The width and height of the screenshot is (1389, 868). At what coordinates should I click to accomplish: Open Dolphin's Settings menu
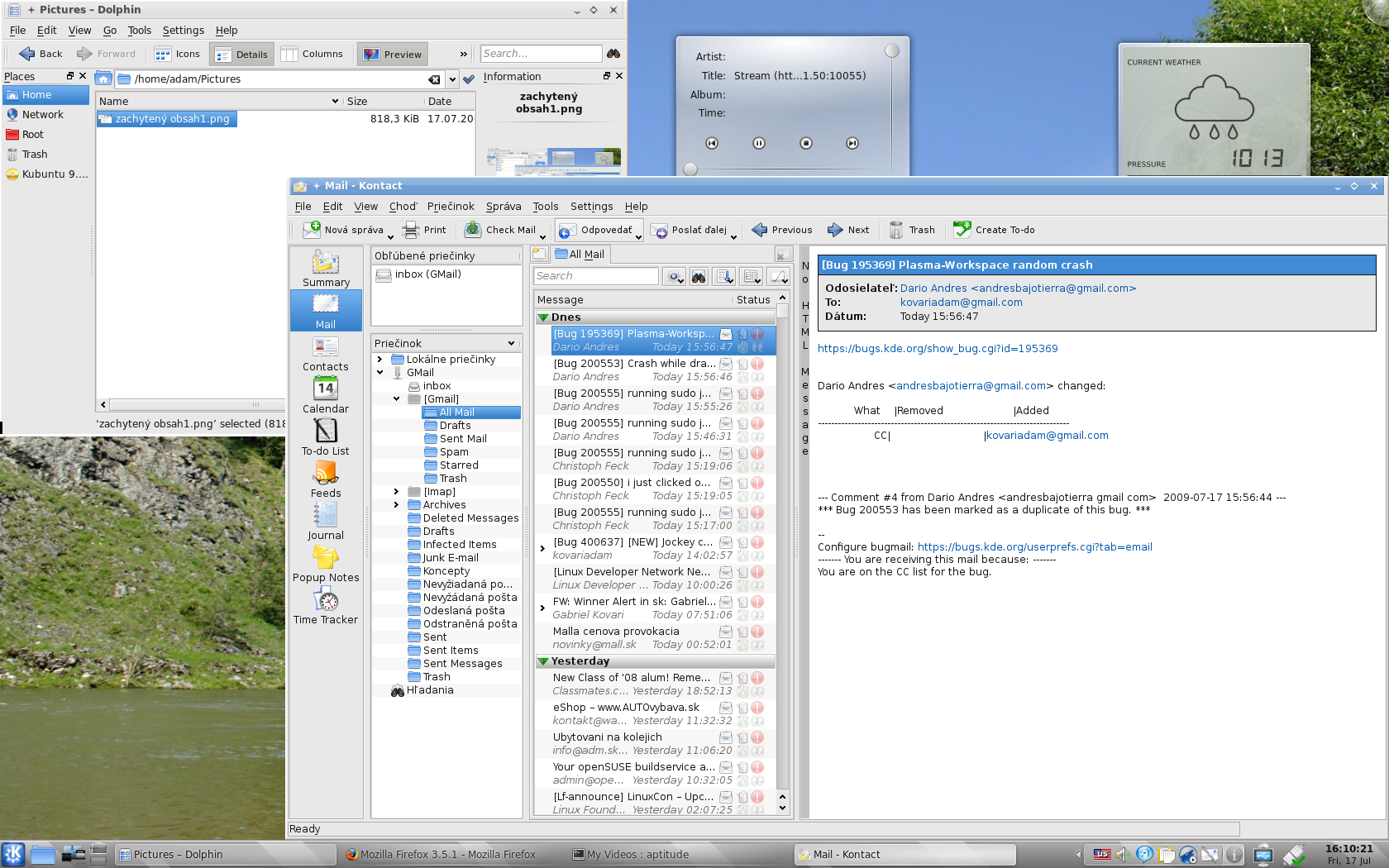pyautogui.click(x=183, y=31)
